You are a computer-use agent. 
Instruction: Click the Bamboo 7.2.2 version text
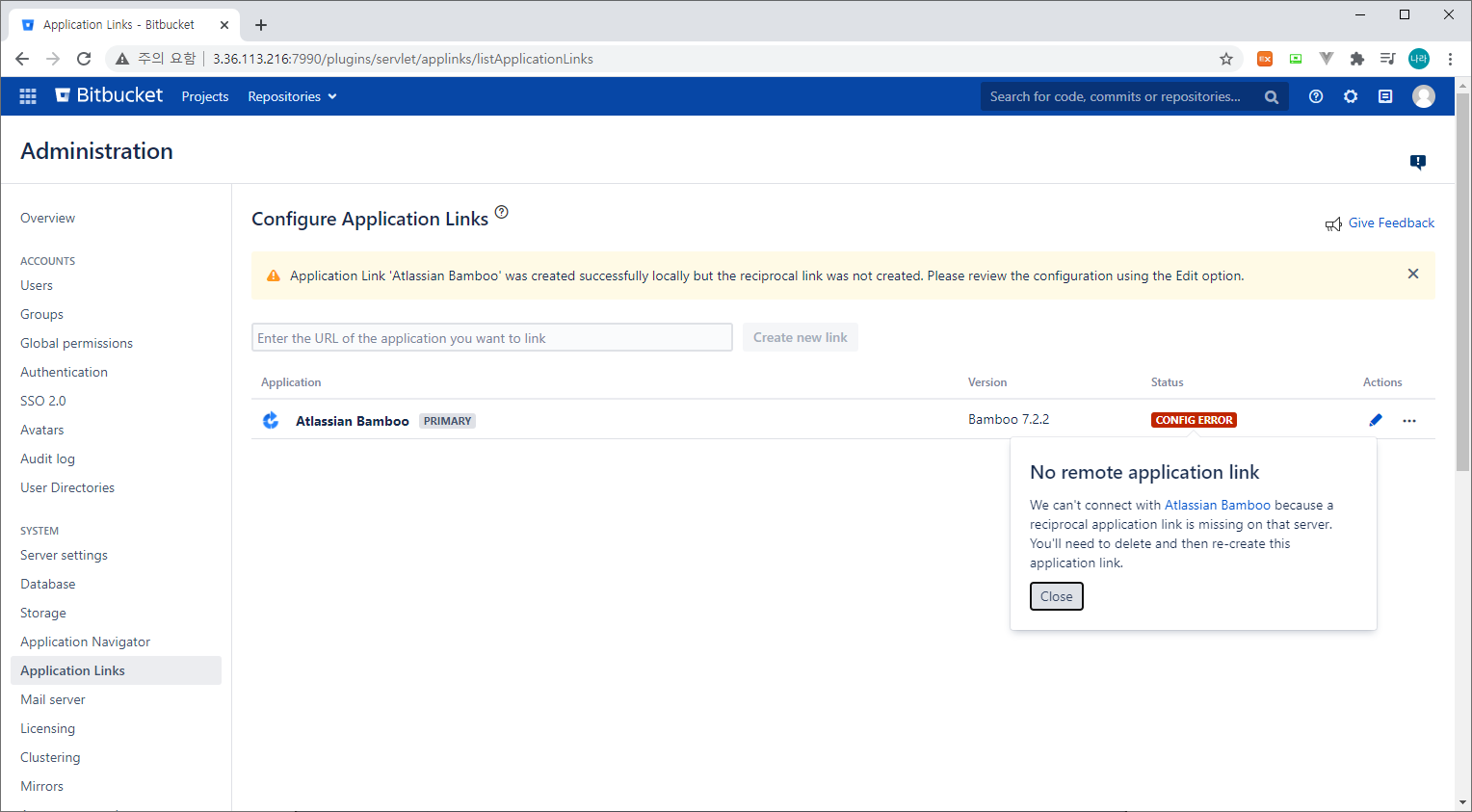point(1009,419)
